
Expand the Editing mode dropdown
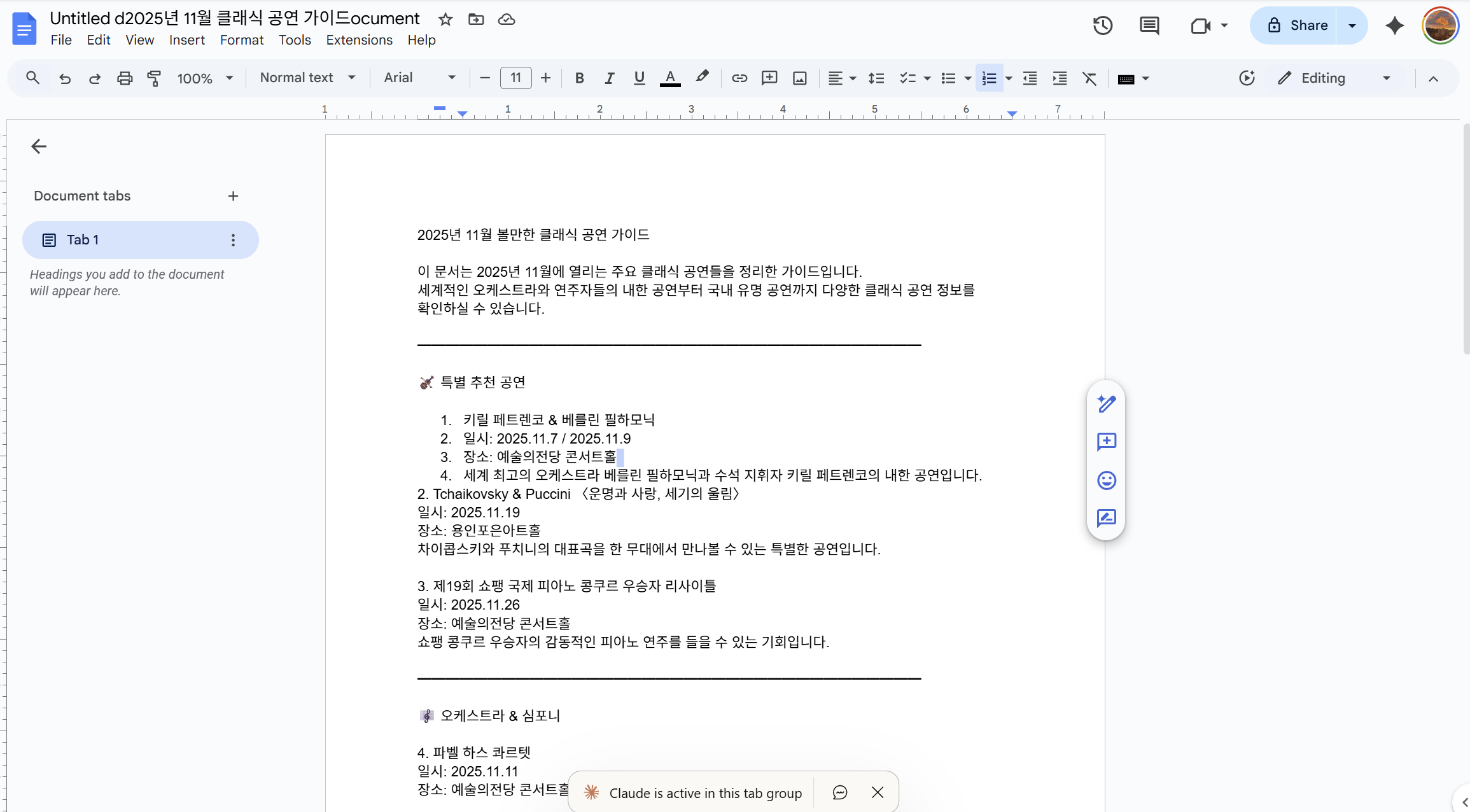tap(1386, 78)
